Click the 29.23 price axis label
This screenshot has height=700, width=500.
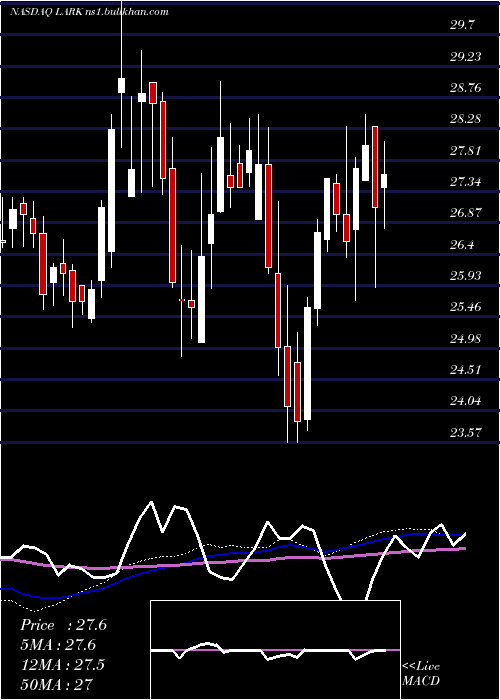[x=465, y=57]
